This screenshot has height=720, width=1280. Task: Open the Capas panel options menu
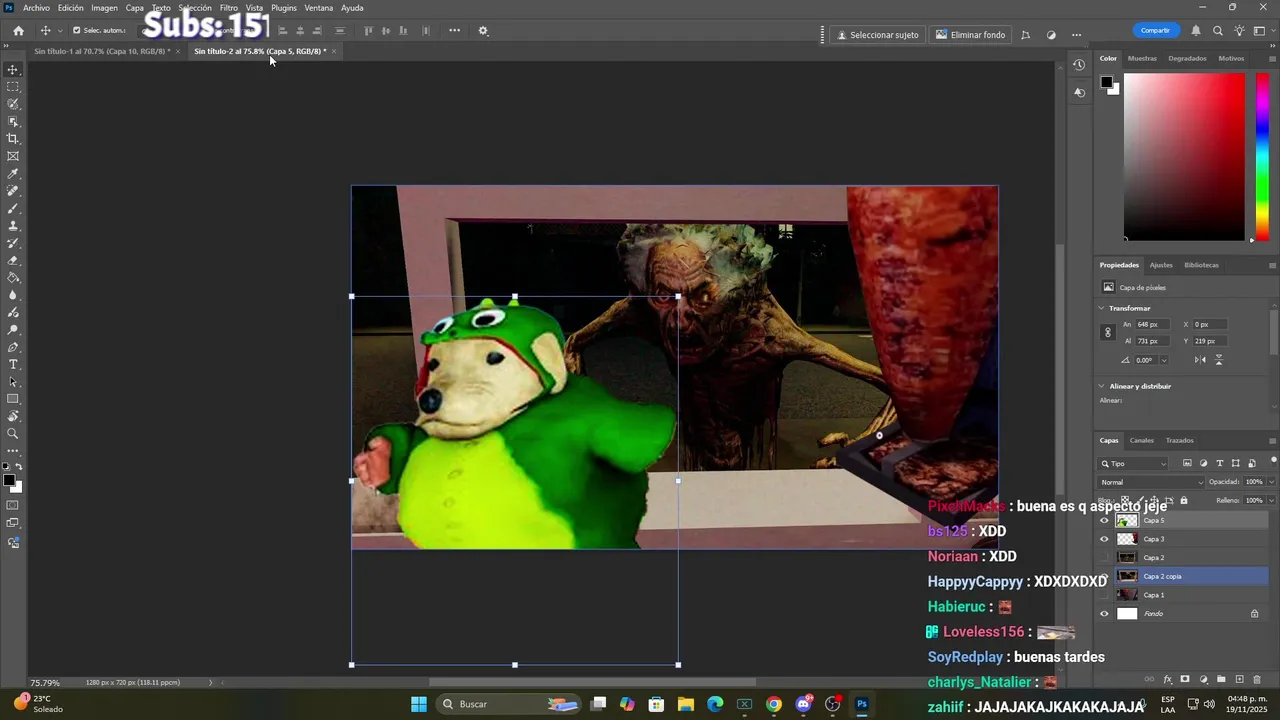(x=1272, y=440)
